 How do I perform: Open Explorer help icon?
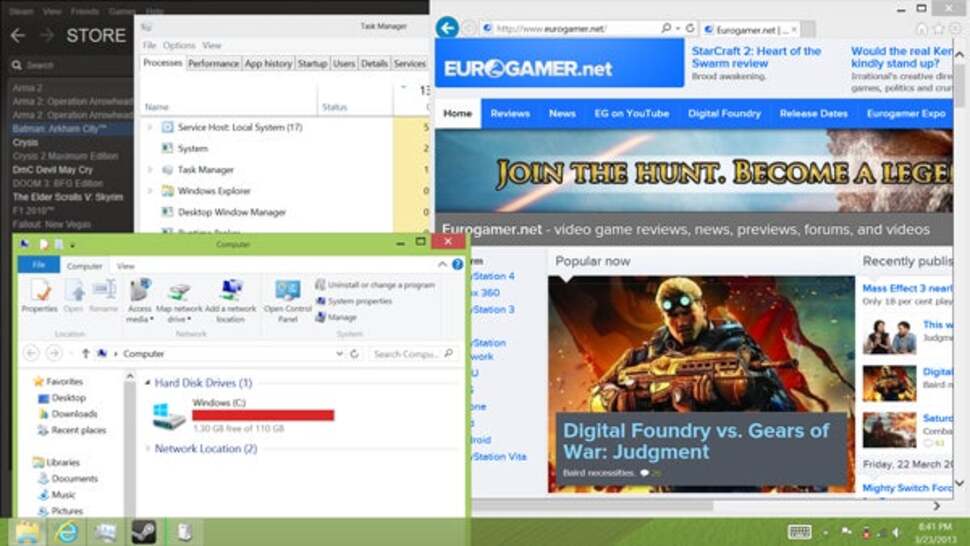(x=457, y=265)
